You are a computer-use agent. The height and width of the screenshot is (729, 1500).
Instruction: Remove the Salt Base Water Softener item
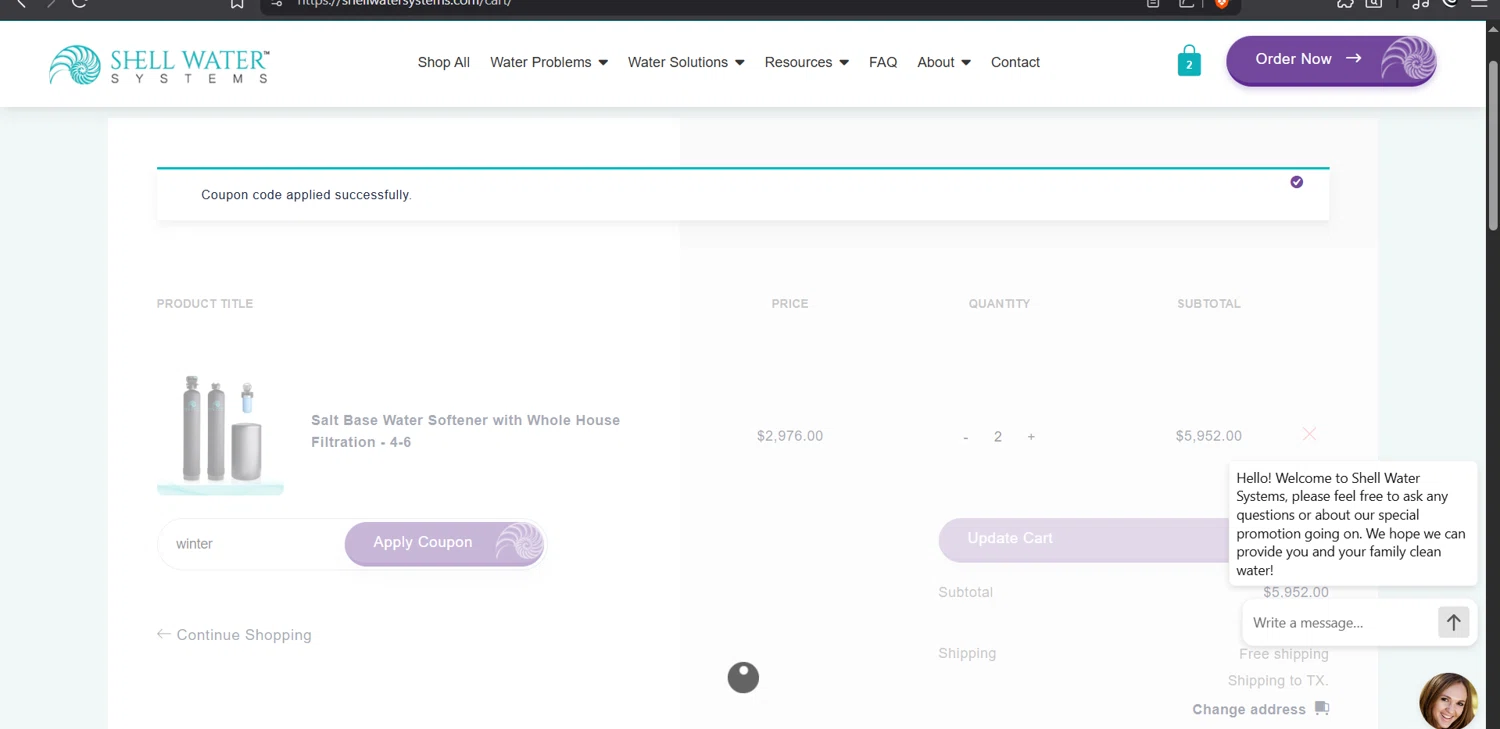[1309, 434]
